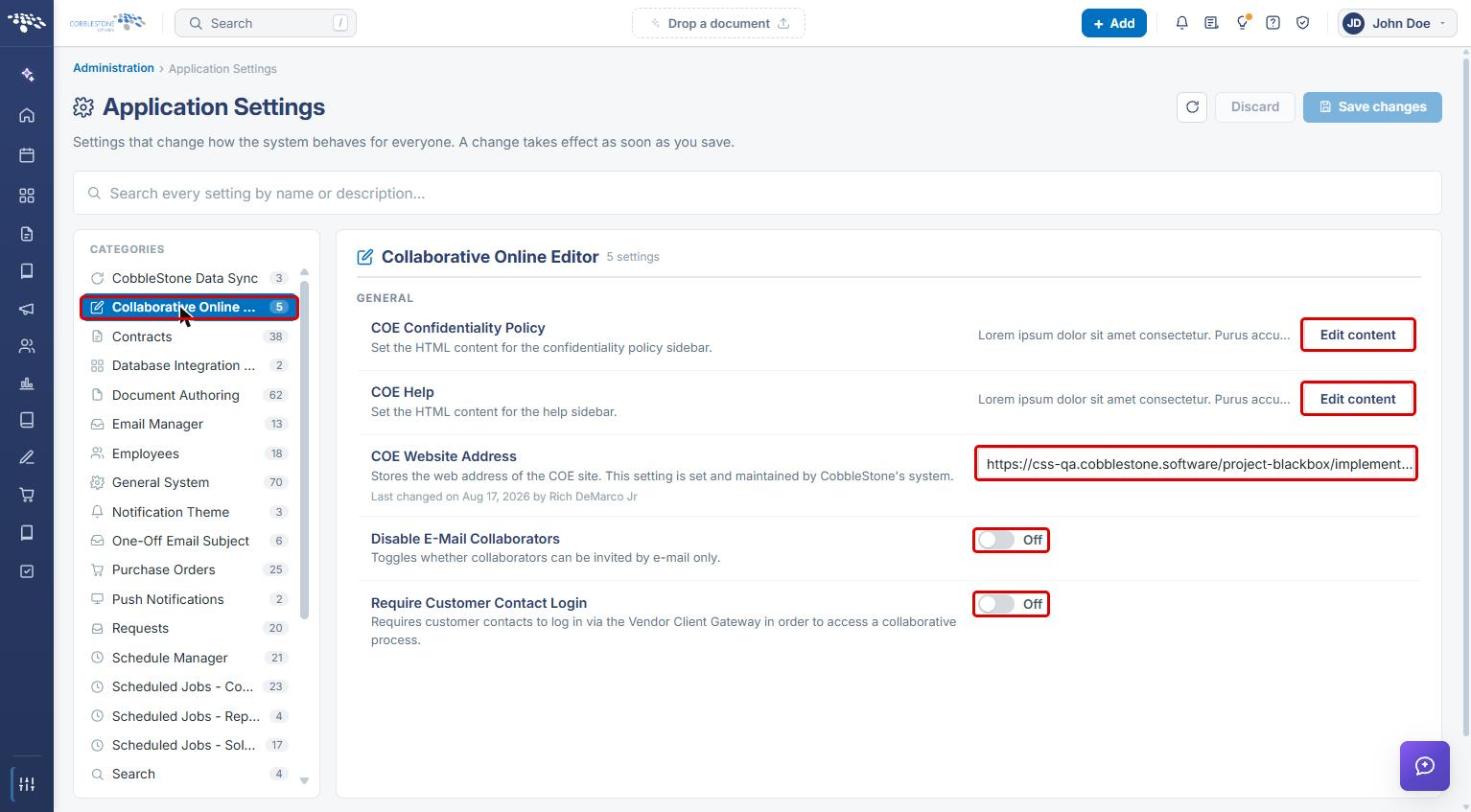Viewport: 1471px width, 812px height.
Task: Open the bar chart icon in the sidebar
Action: point(27,383)
